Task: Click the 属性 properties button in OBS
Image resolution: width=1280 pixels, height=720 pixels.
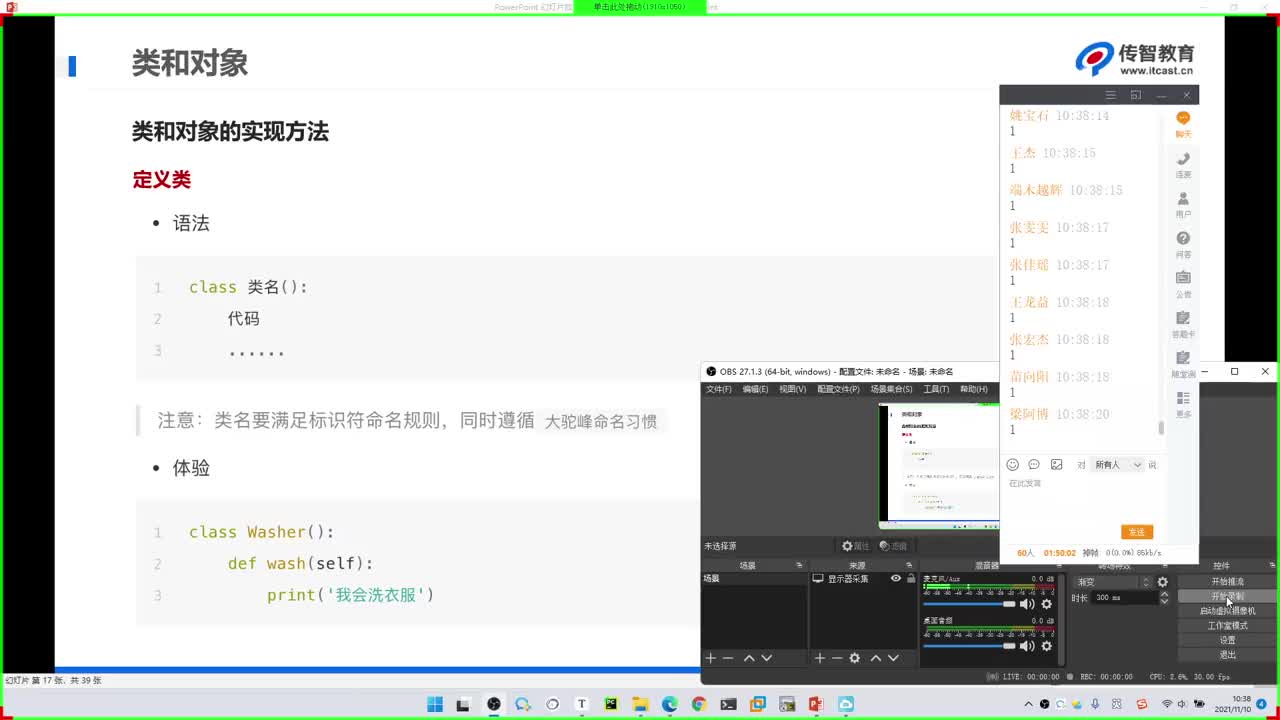Action: 856,546
